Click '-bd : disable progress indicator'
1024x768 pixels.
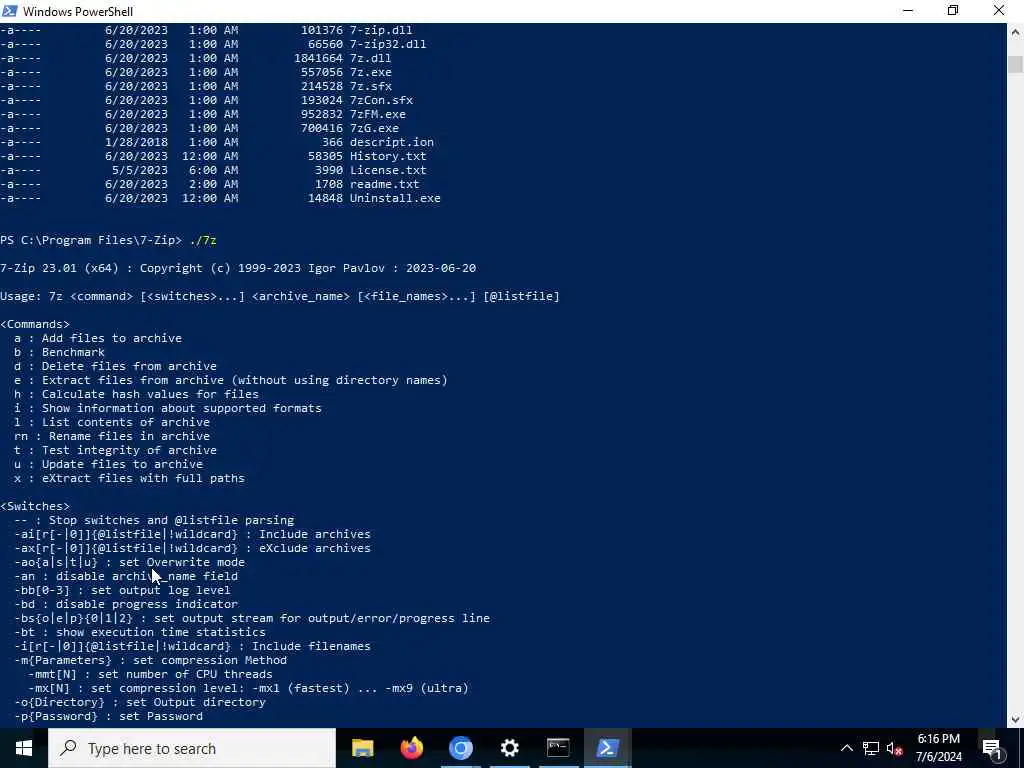126,605
